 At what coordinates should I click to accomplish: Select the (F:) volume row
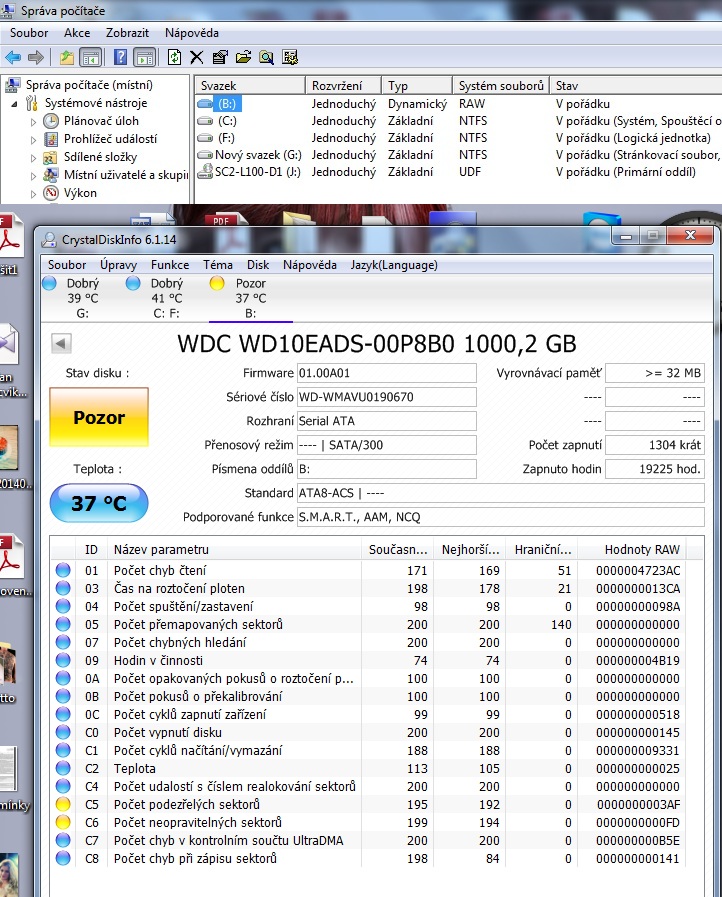458,138
